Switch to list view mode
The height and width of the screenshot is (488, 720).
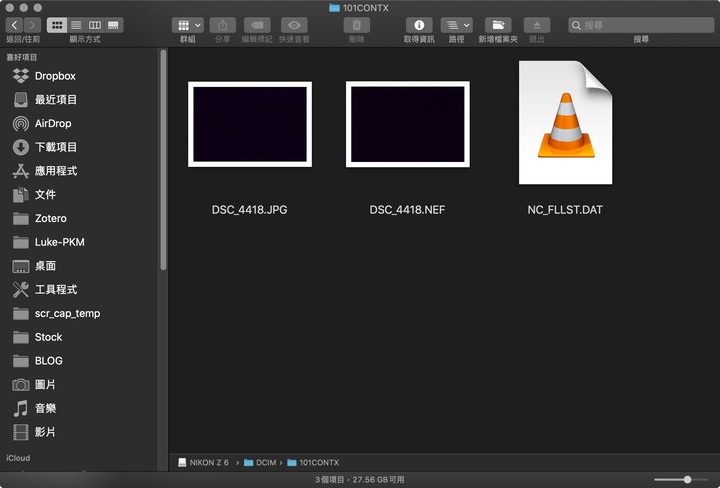[x=76, y=25]
